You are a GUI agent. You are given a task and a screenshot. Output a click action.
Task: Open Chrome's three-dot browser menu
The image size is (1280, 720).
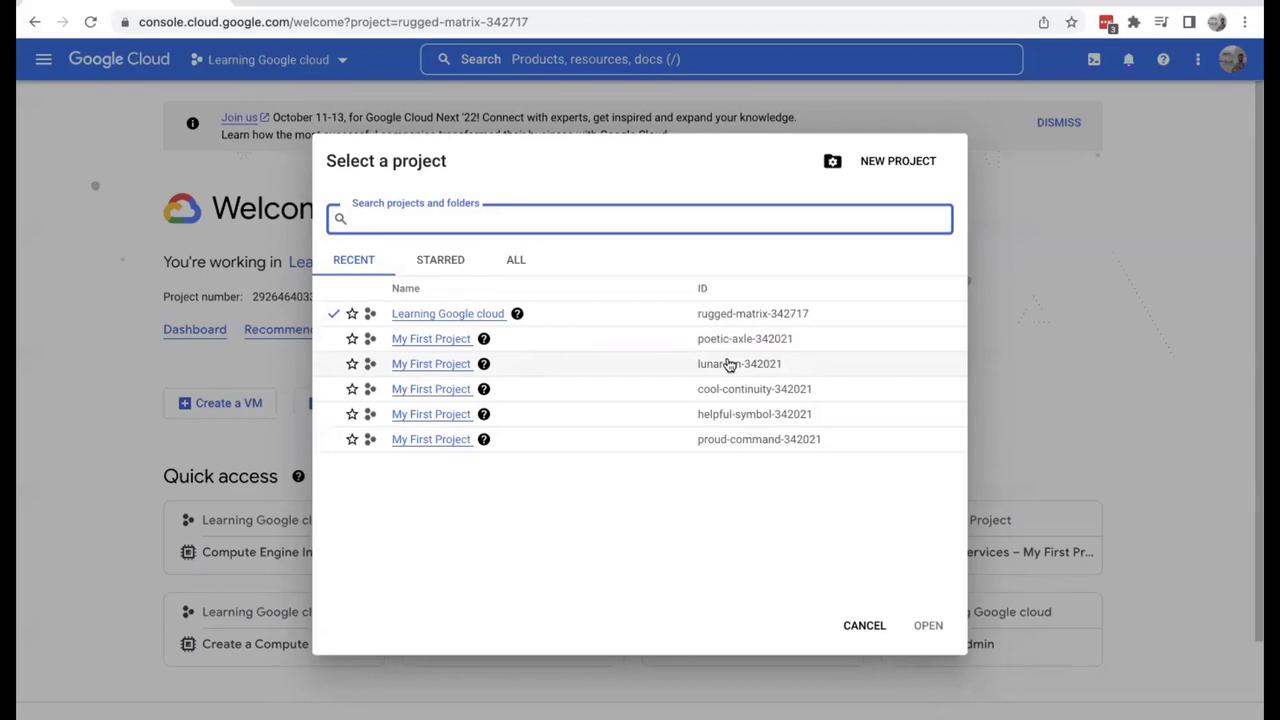pyautogui.click(x=1245, y=22)
